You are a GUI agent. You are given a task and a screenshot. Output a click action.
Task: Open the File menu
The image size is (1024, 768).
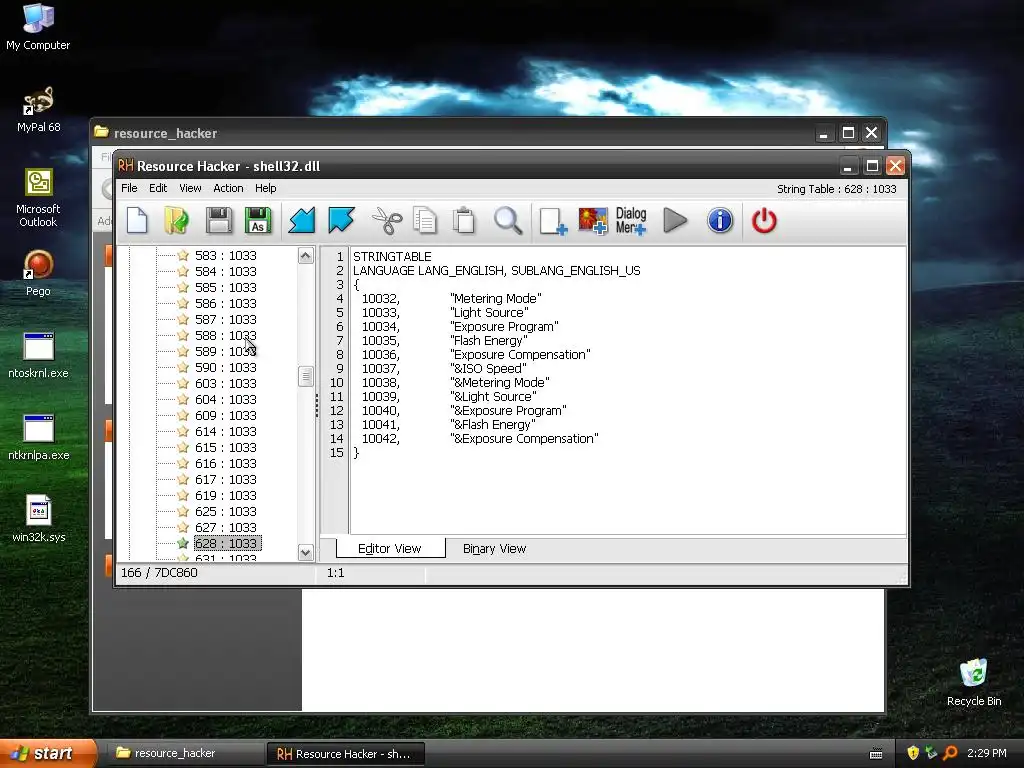[129, 188]
